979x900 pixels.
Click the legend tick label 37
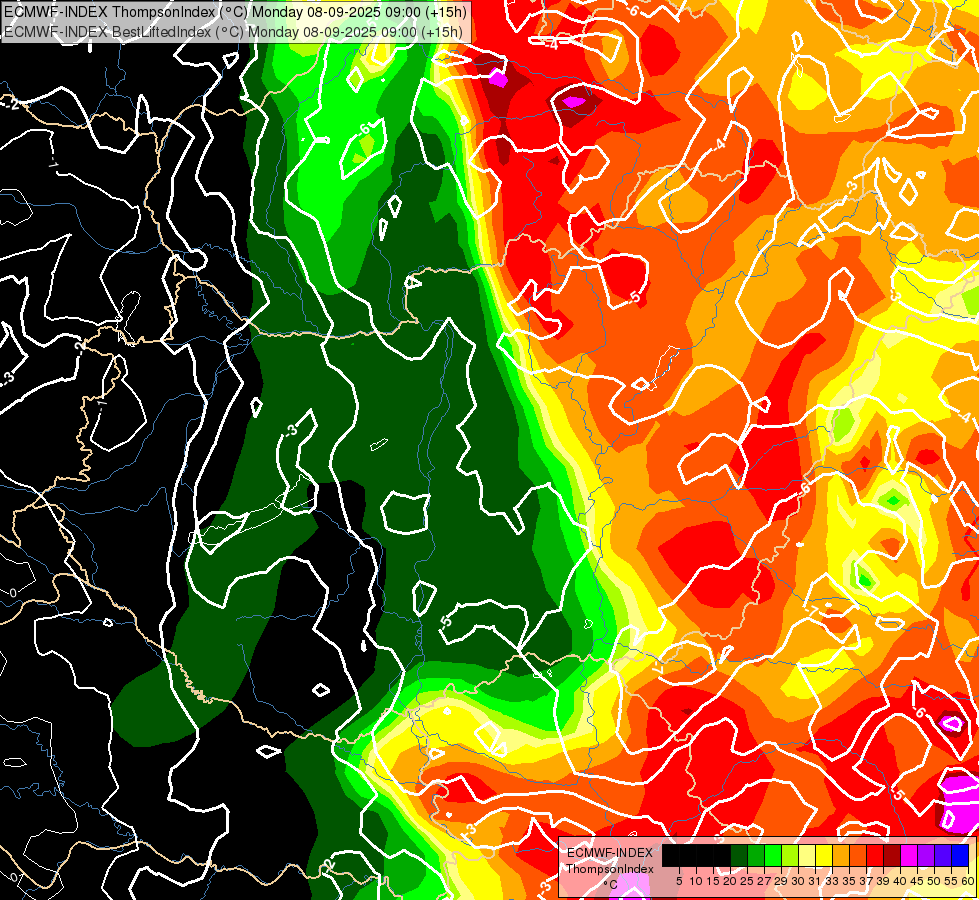click(x=865, y=881)
